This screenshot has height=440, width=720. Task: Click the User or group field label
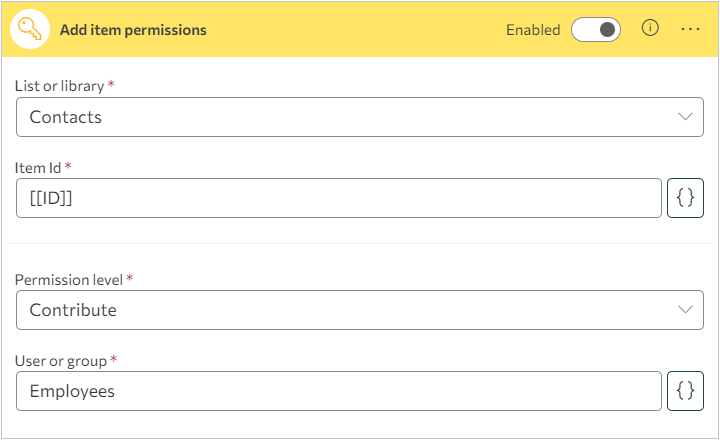61,361
